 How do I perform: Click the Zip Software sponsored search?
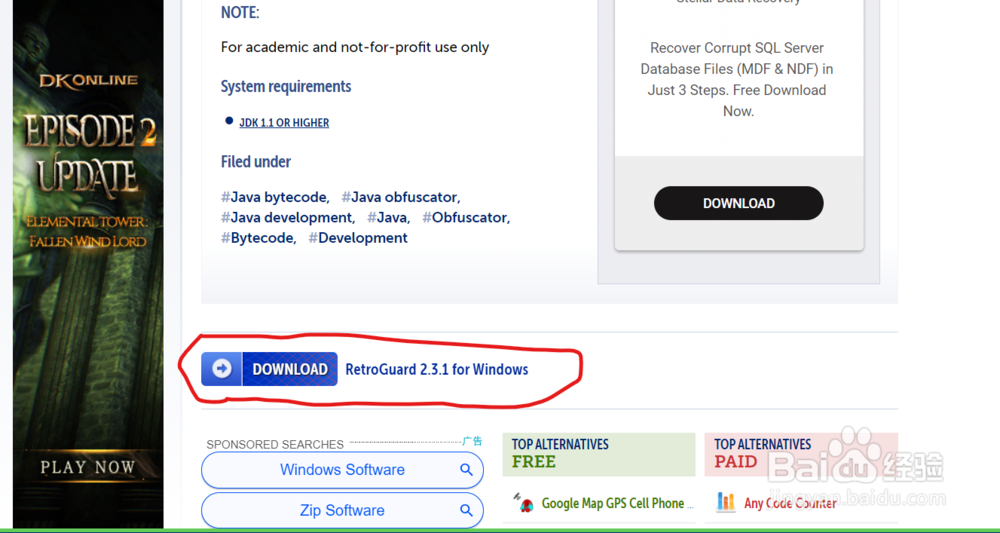tap(342, 510)
